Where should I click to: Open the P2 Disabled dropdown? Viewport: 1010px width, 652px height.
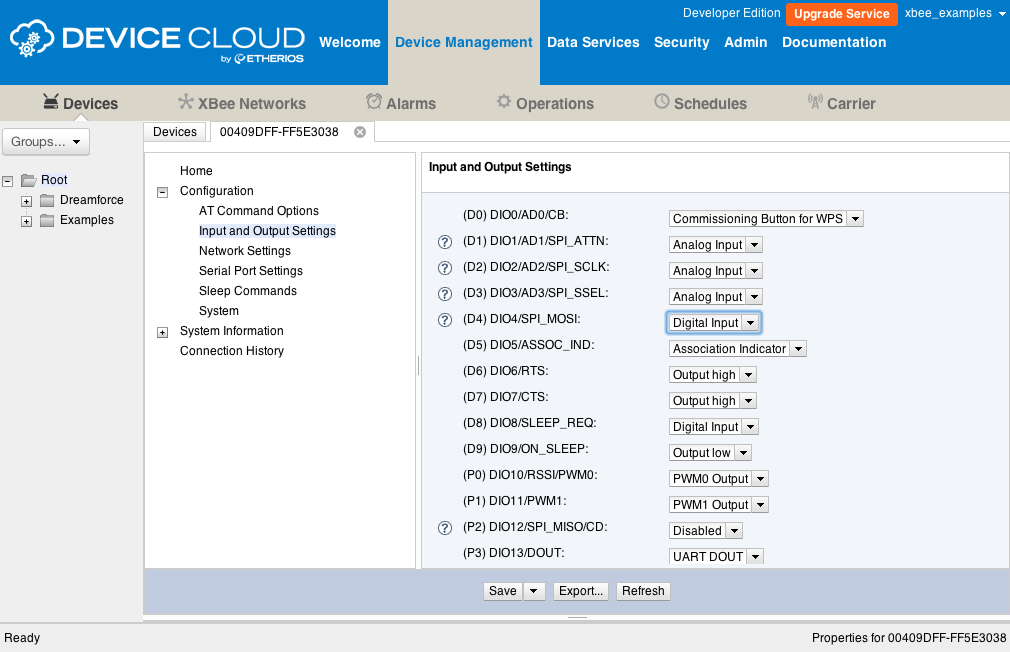click(706, 530)
